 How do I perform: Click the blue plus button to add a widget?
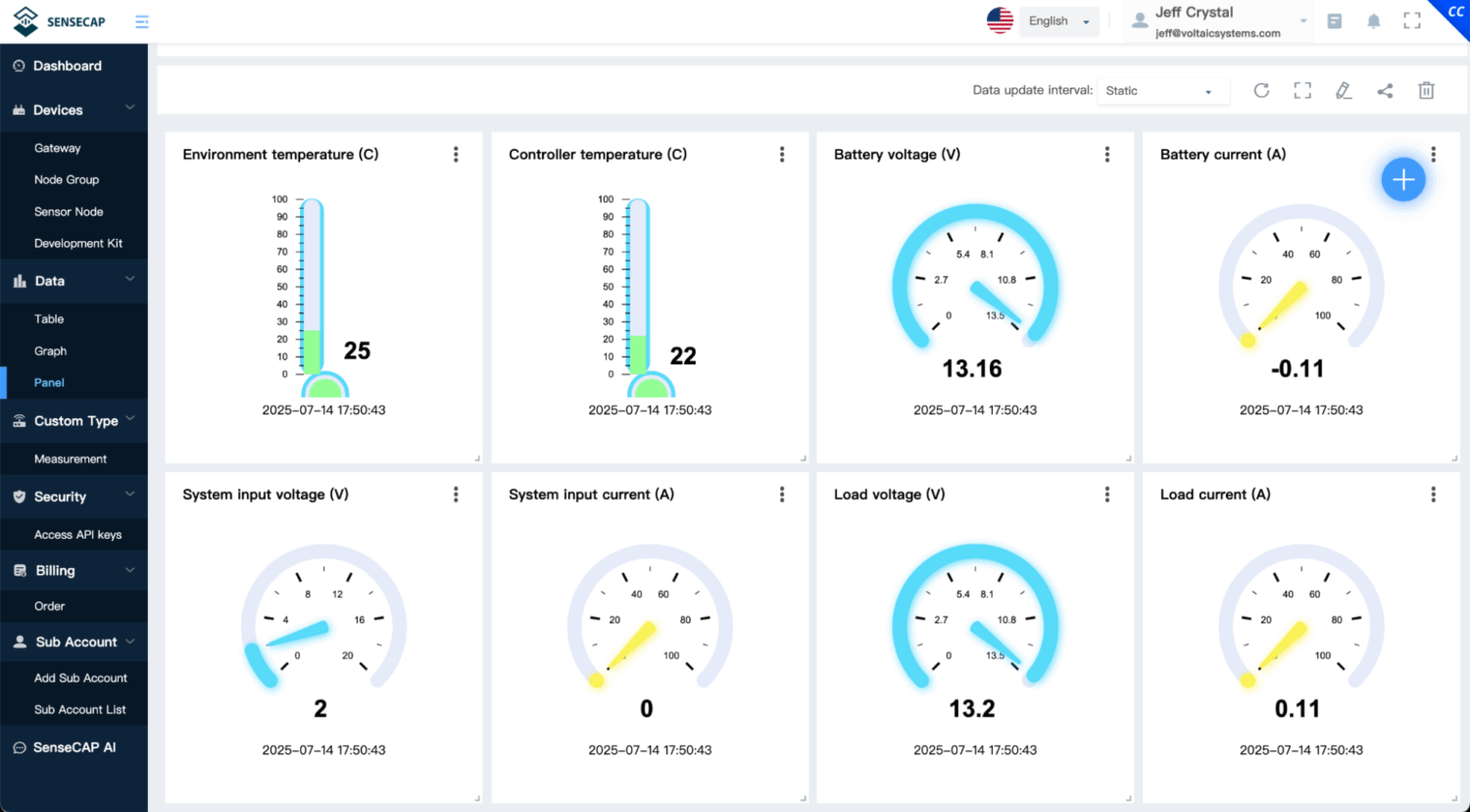pos(1403,179)
